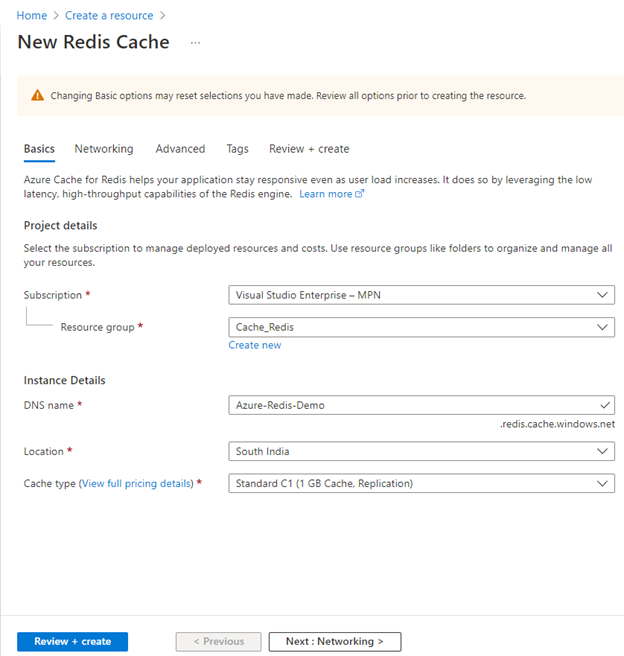Click the Create new resource group link
The height and width of the screenshot is (656, 624).
(255, 345)
